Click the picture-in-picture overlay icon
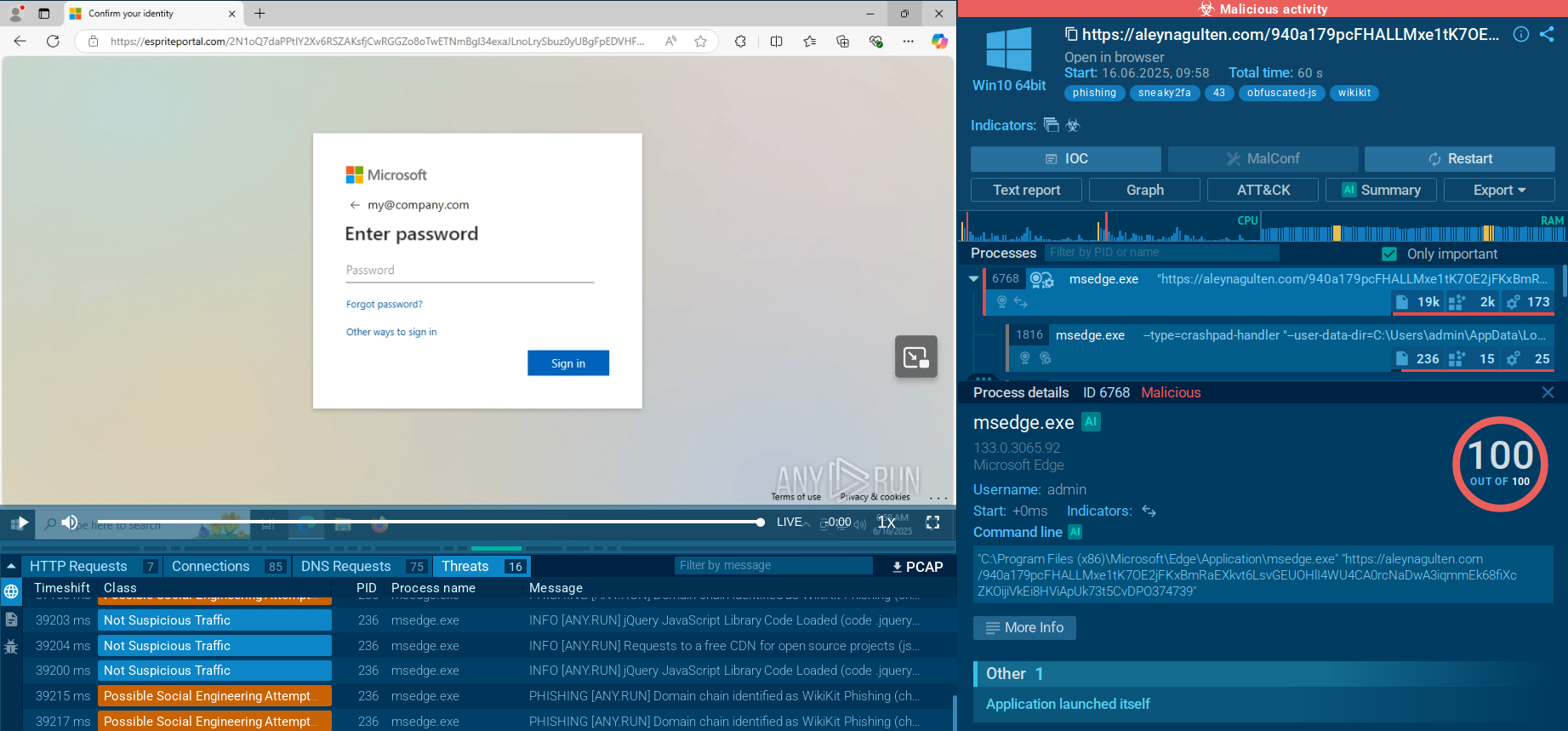The height and width of the screenshot is (731, 1568). [916, 357]
